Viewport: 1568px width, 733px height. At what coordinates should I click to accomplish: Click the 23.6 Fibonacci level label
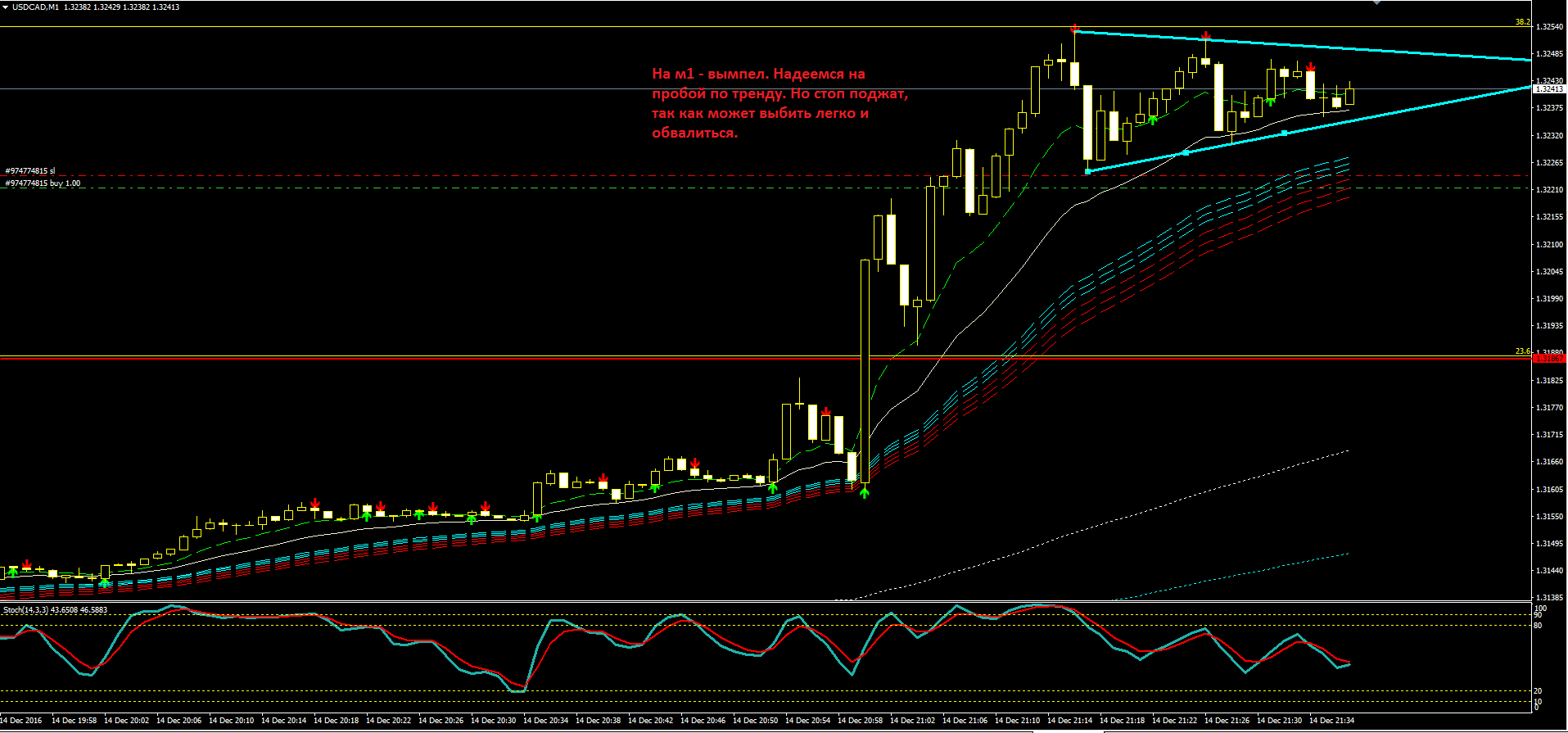click(1522, 351)
